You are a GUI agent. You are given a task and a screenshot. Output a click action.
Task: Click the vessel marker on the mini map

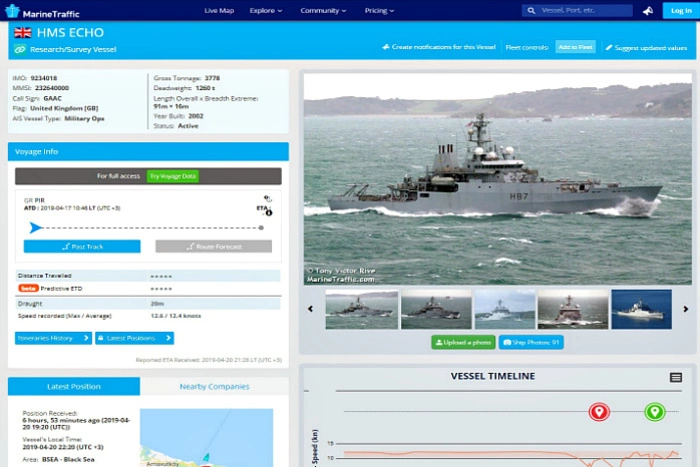[206, 457]
